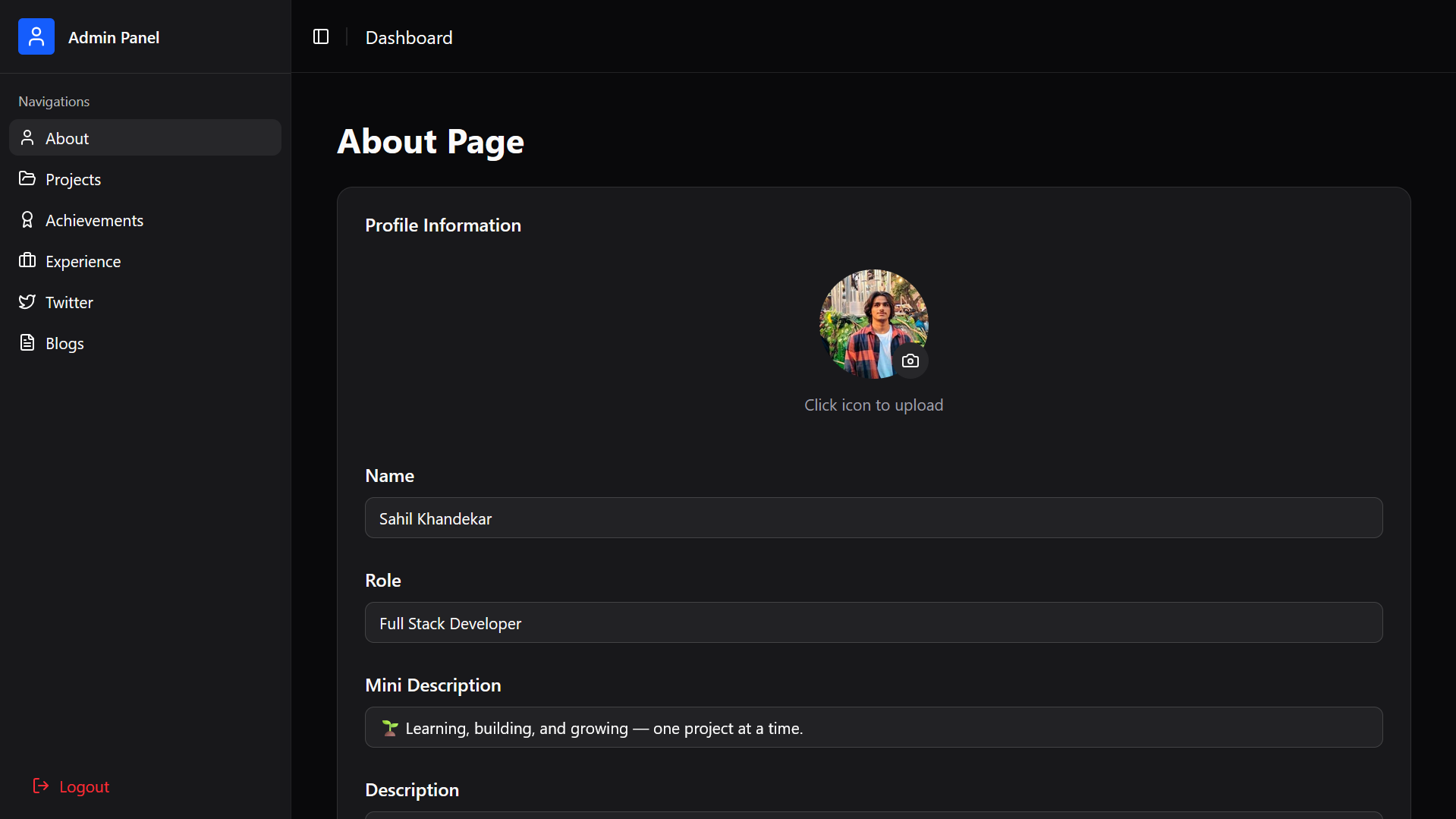Click the About person icon in sidebar

click(27, 137)
